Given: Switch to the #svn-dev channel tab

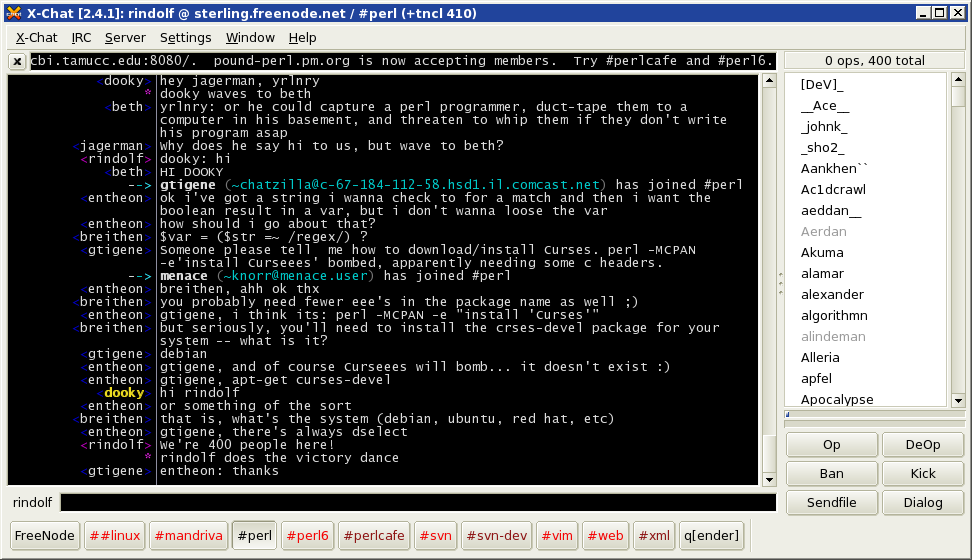Looking at the screenshot, I should click(x=497, y=536).
